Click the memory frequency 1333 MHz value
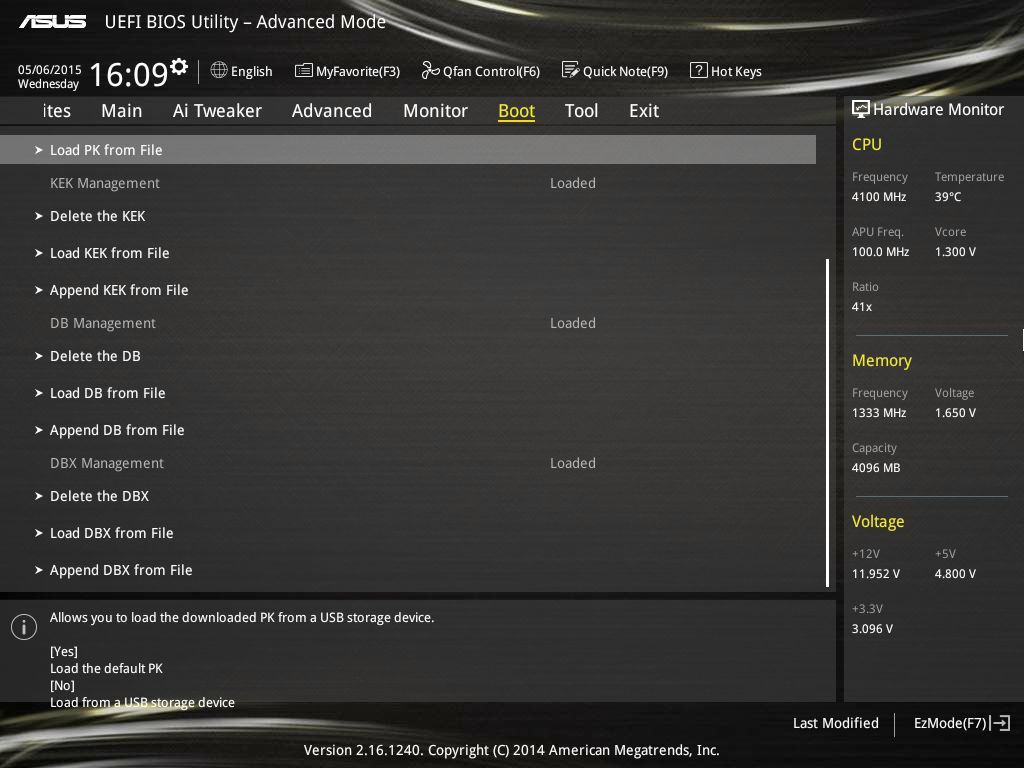 click(878, 413)
